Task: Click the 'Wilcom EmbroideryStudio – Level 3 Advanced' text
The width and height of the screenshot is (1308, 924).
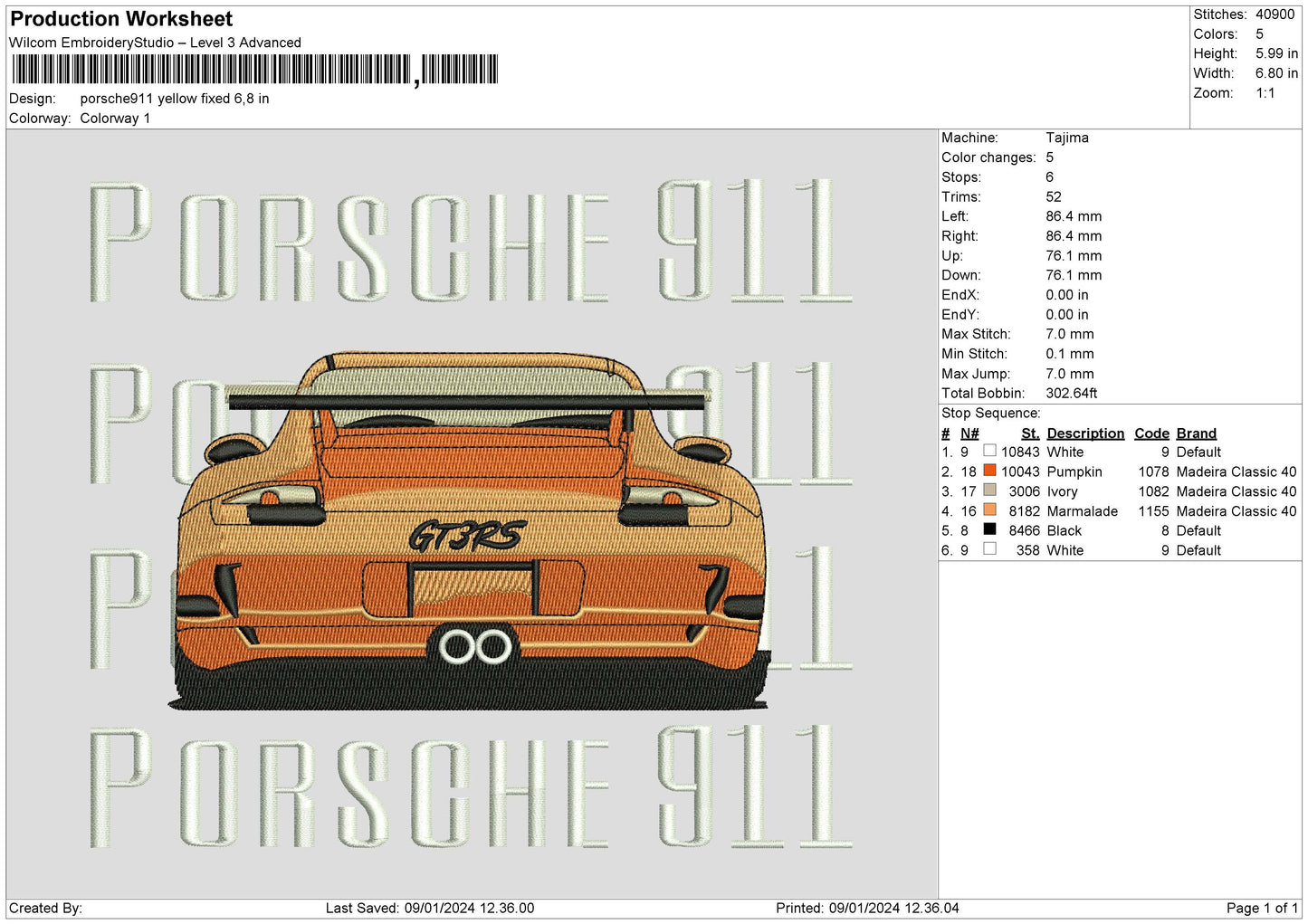Action: pos(155,43)
